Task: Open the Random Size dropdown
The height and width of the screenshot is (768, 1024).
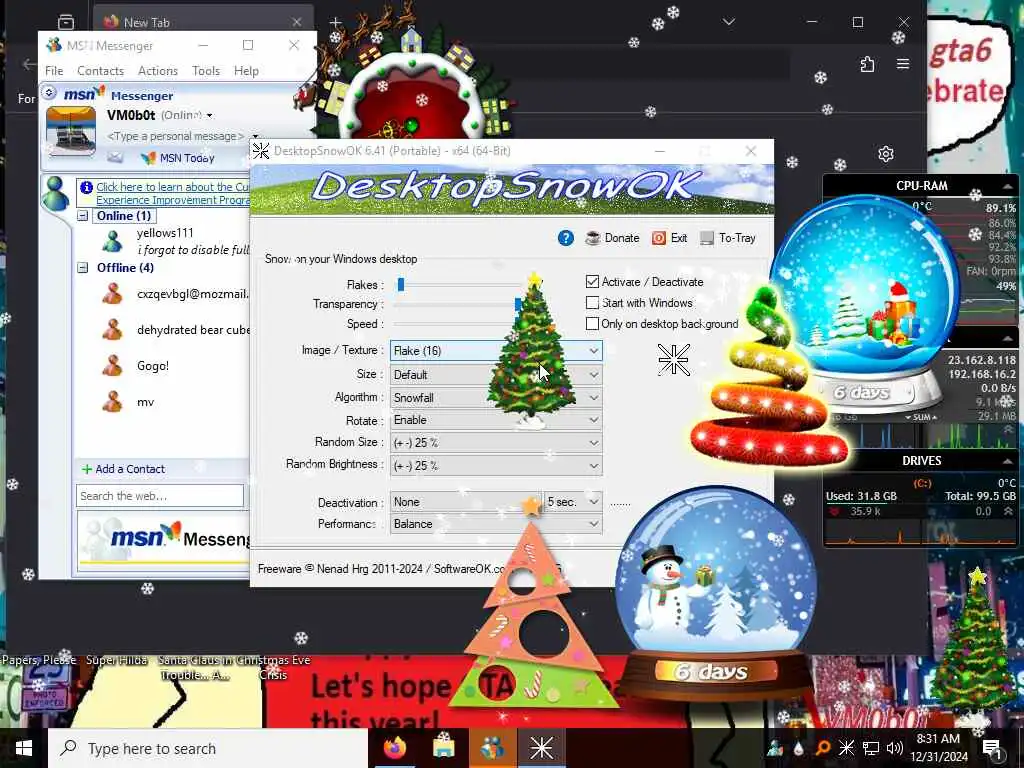Action: [x=496, y=443]
